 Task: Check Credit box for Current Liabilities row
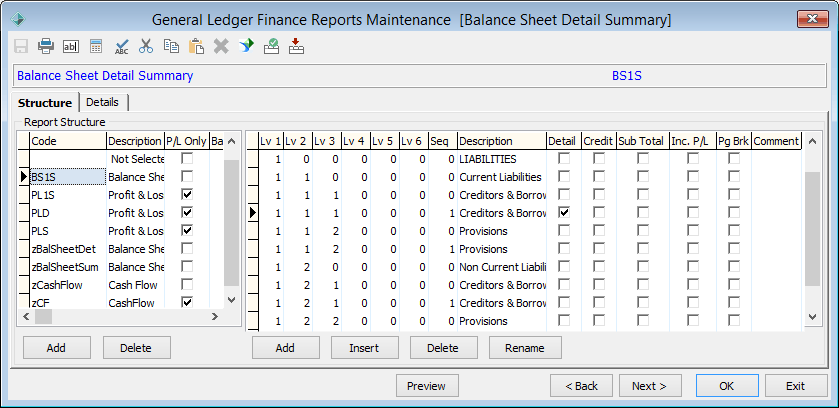point(599,176)
